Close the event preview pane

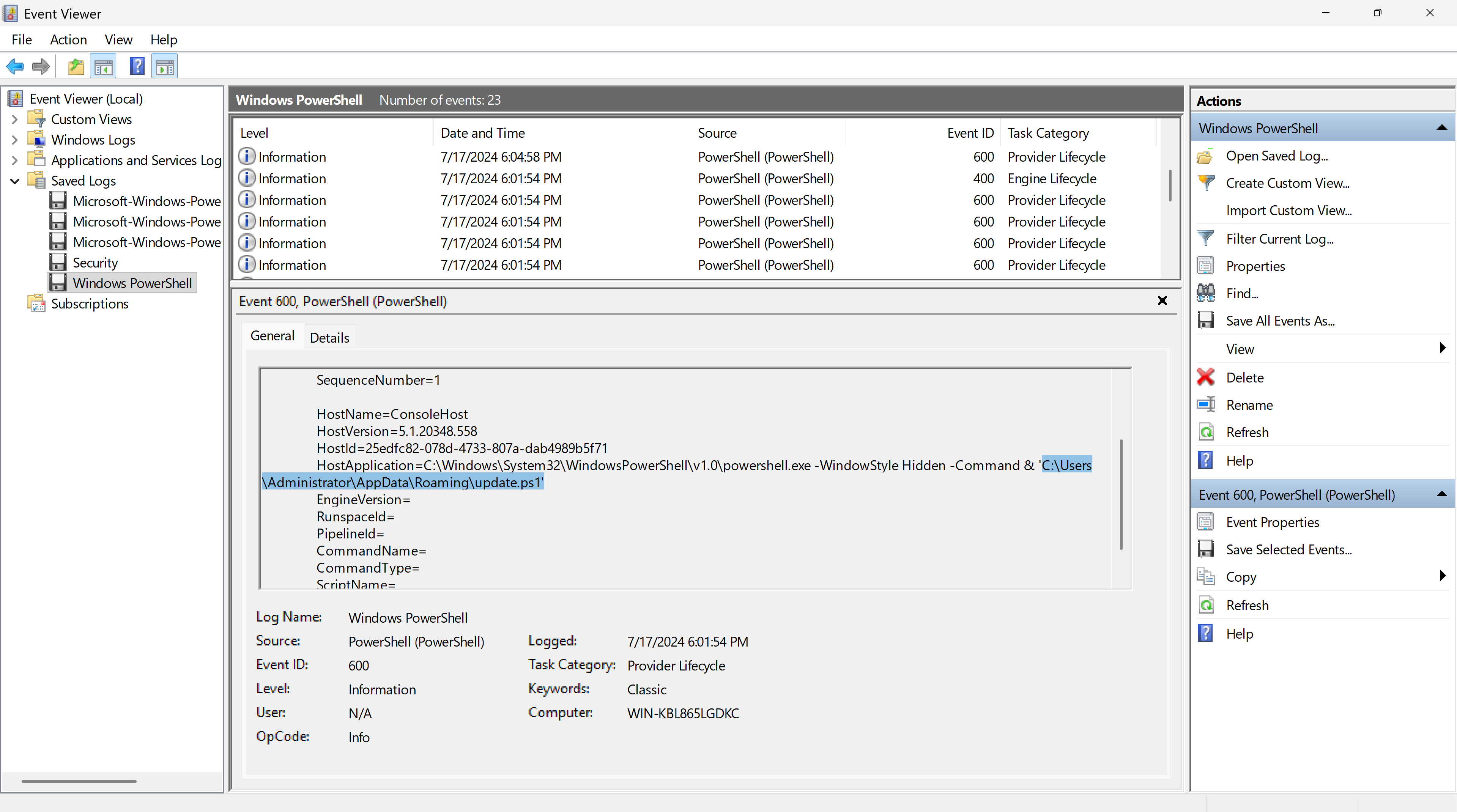[x=1162, y=301]
